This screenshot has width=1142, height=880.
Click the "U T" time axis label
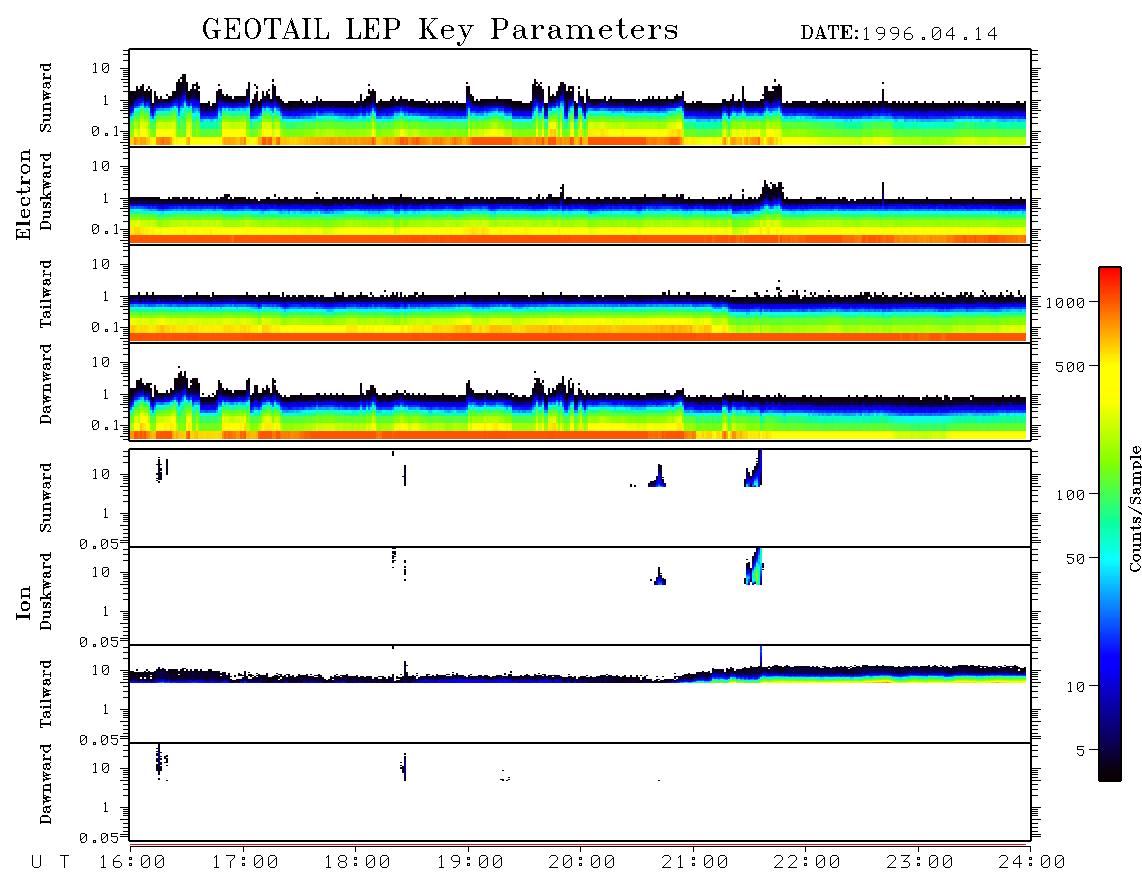click(50, 863)
